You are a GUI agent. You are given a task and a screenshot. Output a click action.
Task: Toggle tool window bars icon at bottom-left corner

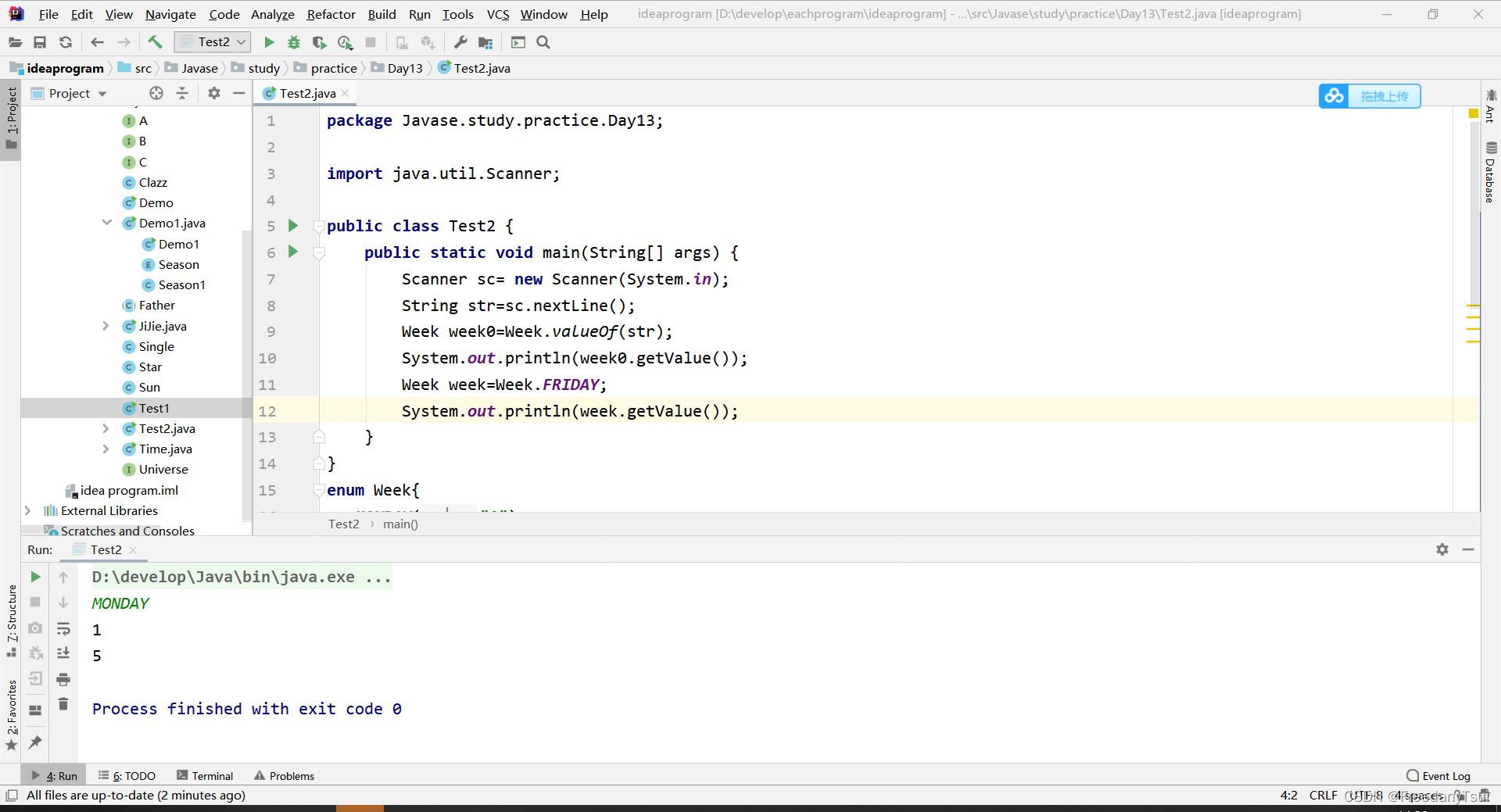pyautogui.click(x=11, y=795)
